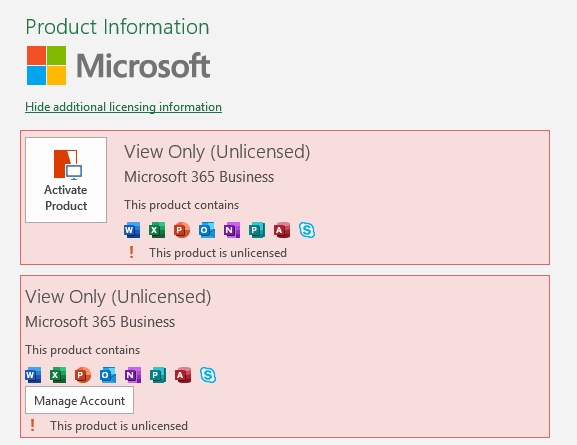Image resolution: width=577 pixels, height=445 pixels.
Task: Click Hide additional licensing information link
Action: pos(123,107)
